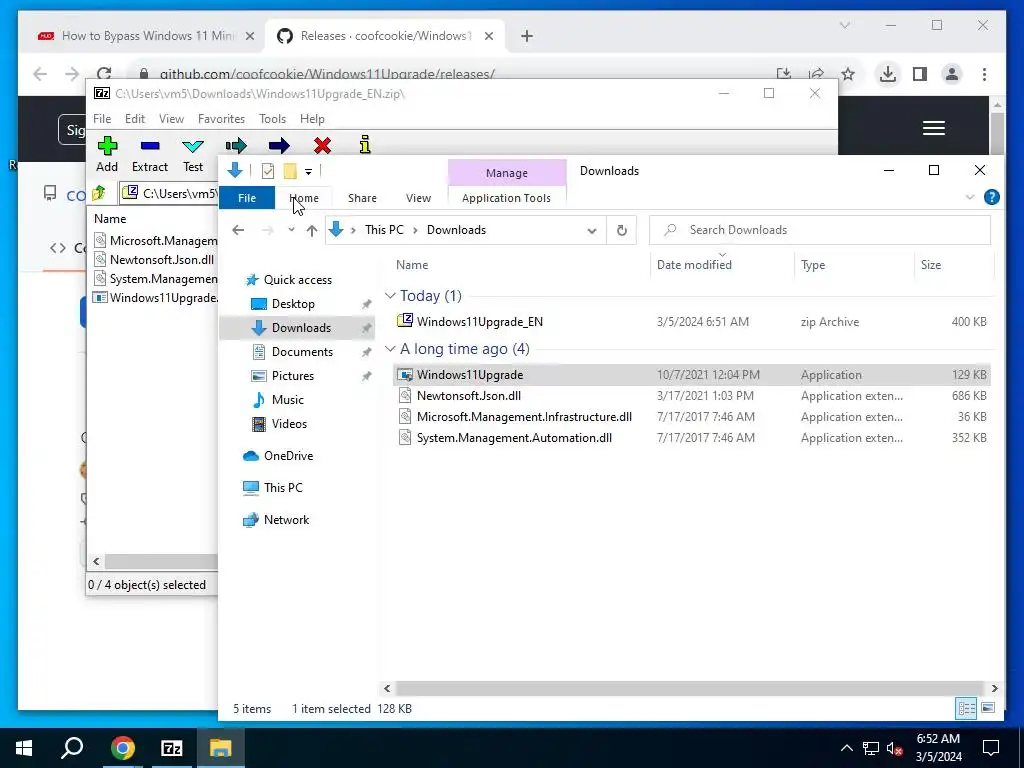This screenshot has width=1024, height=768.
Task: Select Quick access in navigation pane
Action: (x=298, y=280)
